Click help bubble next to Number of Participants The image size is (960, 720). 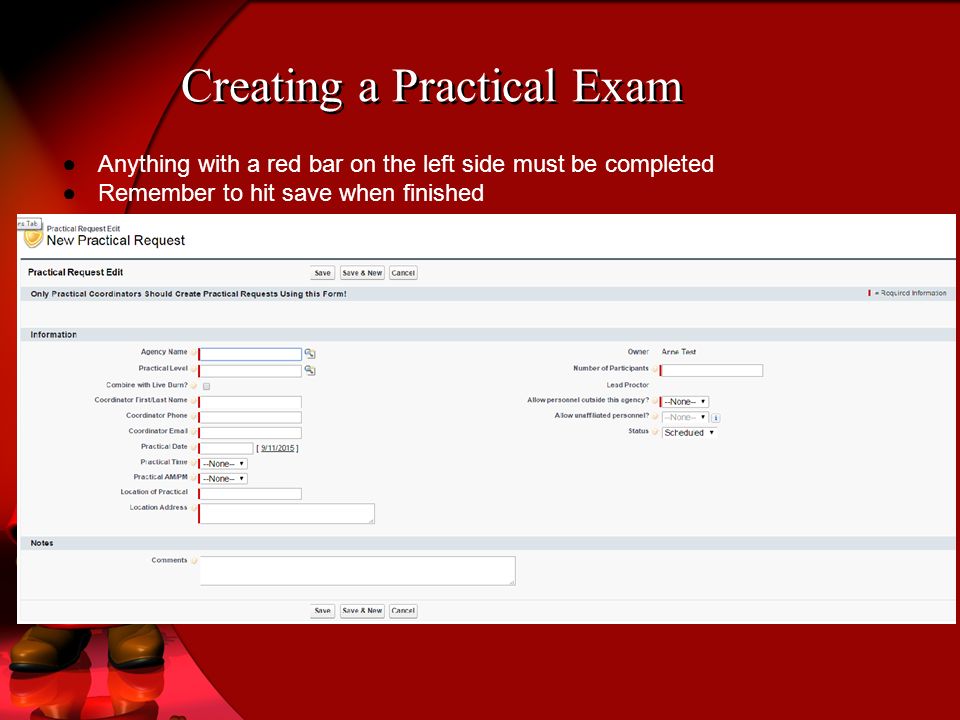click(x=655, y=369)
